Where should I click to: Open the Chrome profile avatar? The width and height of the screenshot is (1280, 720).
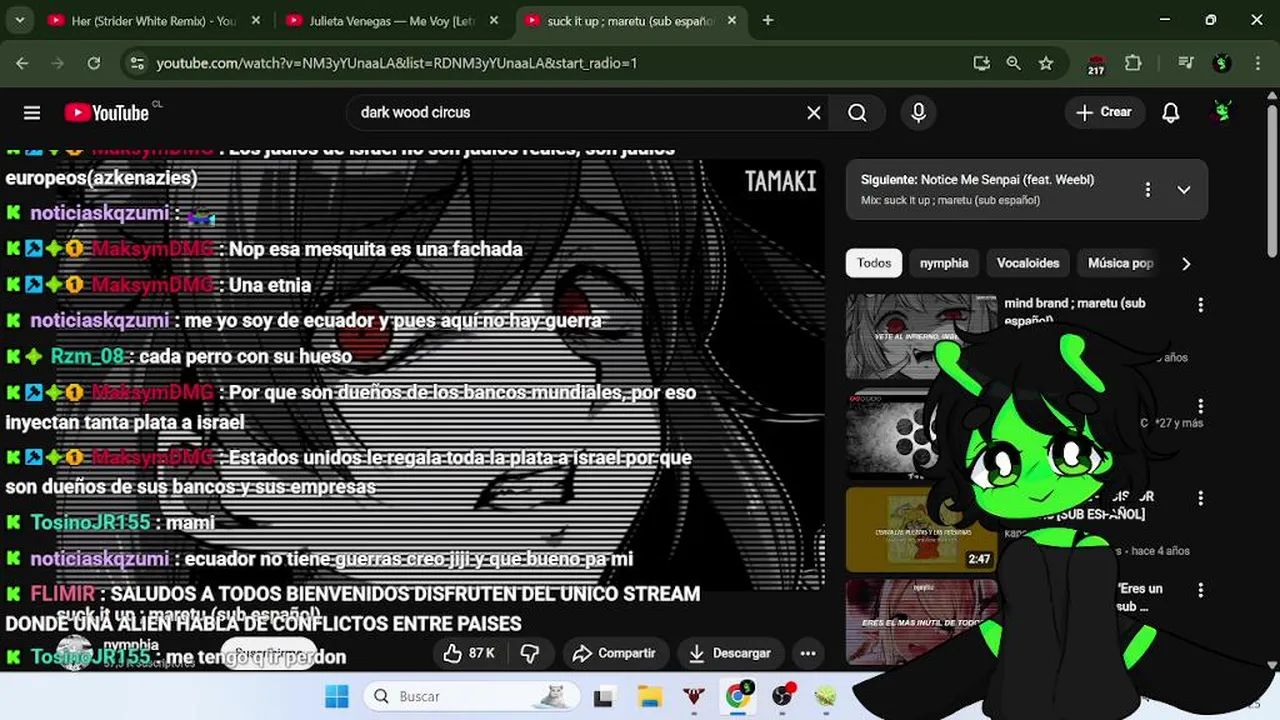(x=1222, y=63)
